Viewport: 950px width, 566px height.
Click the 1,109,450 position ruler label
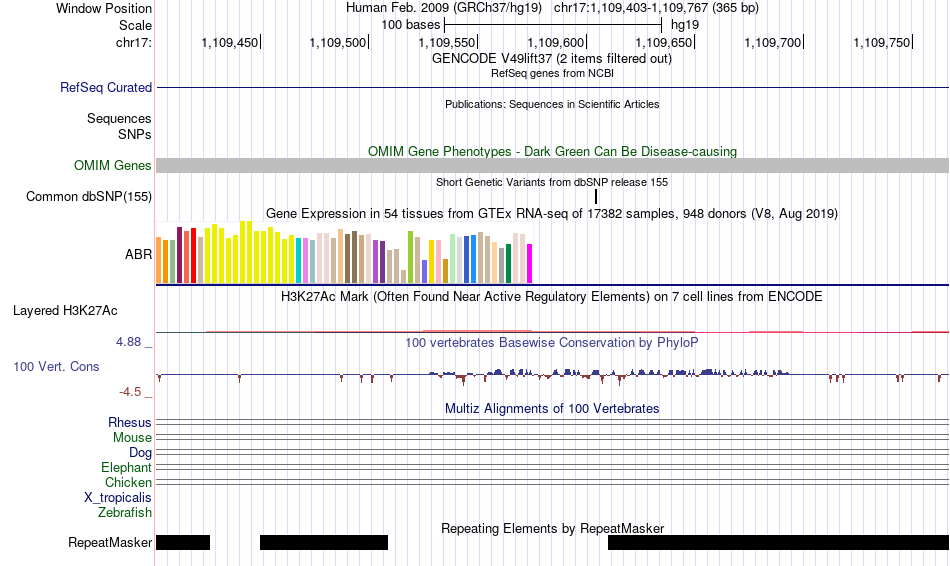click(230, 42)
